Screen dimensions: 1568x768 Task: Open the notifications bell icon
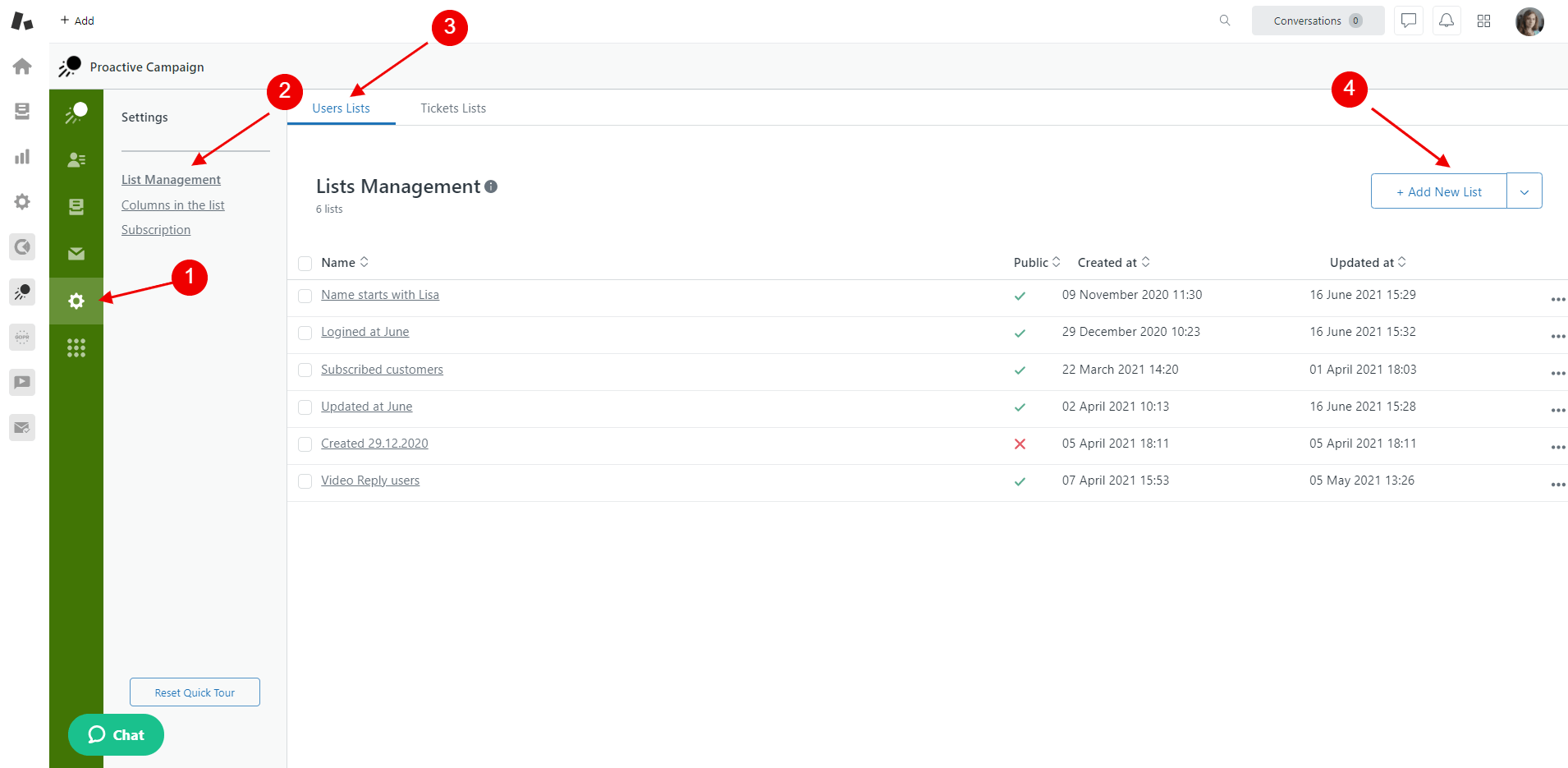(x=1447, y=21)
